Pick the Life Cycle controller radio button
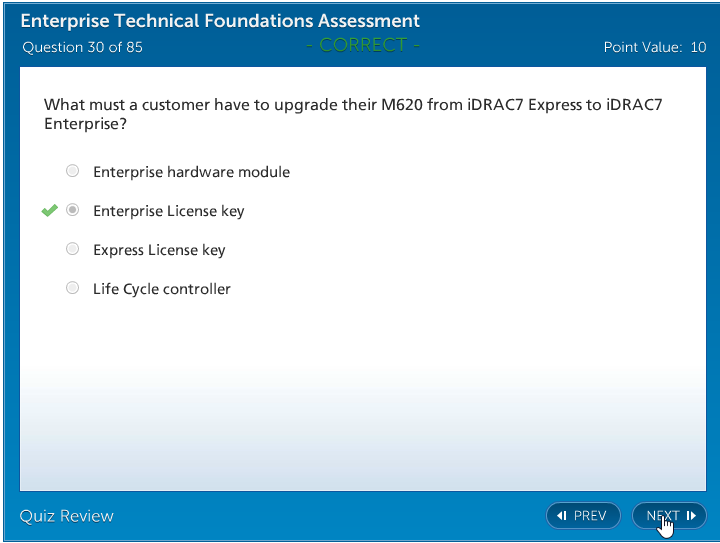Screen dimensions: 720x543 coord(72,288)
